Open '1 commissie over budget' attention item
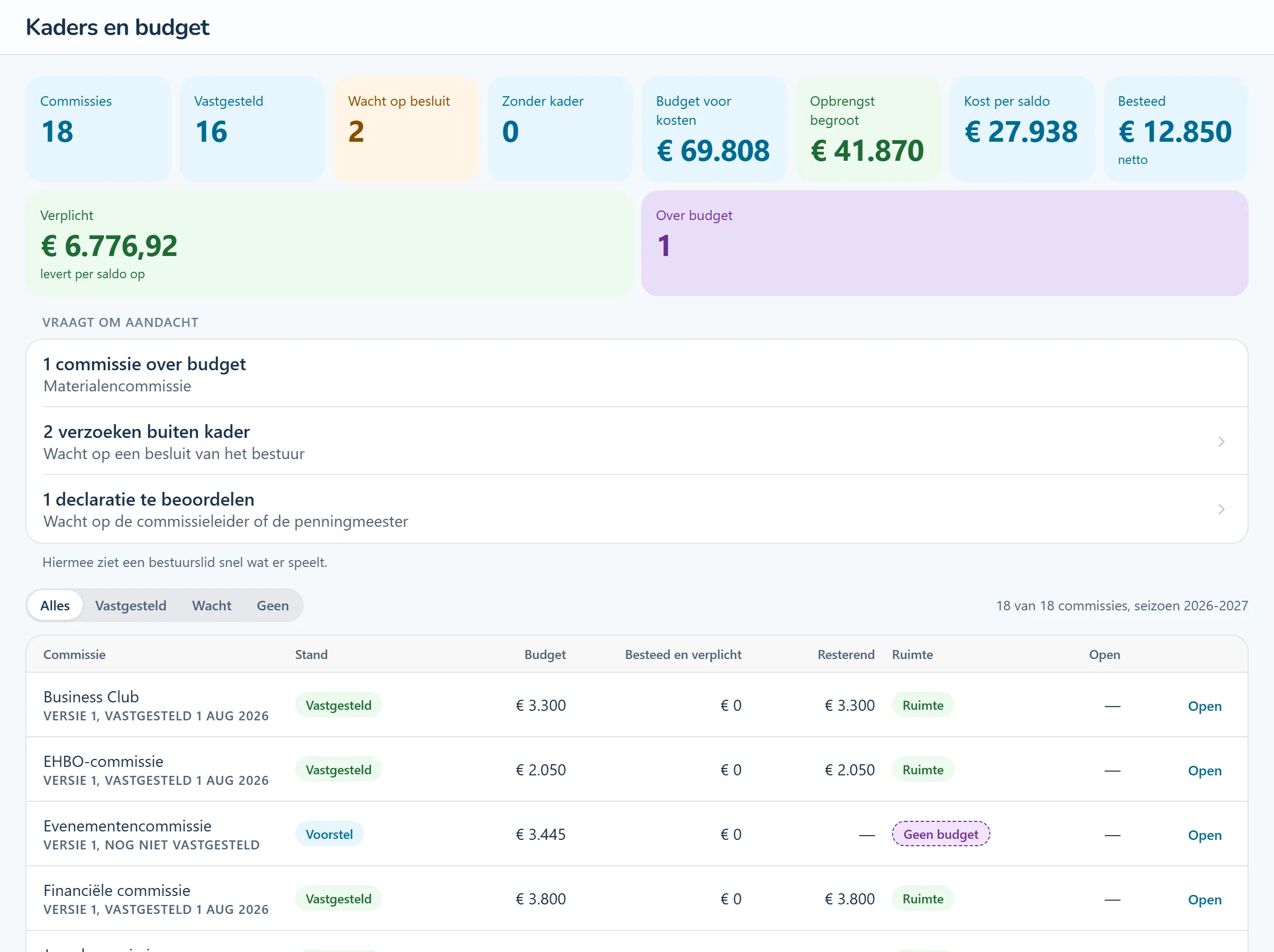 (x=637, y=374)
